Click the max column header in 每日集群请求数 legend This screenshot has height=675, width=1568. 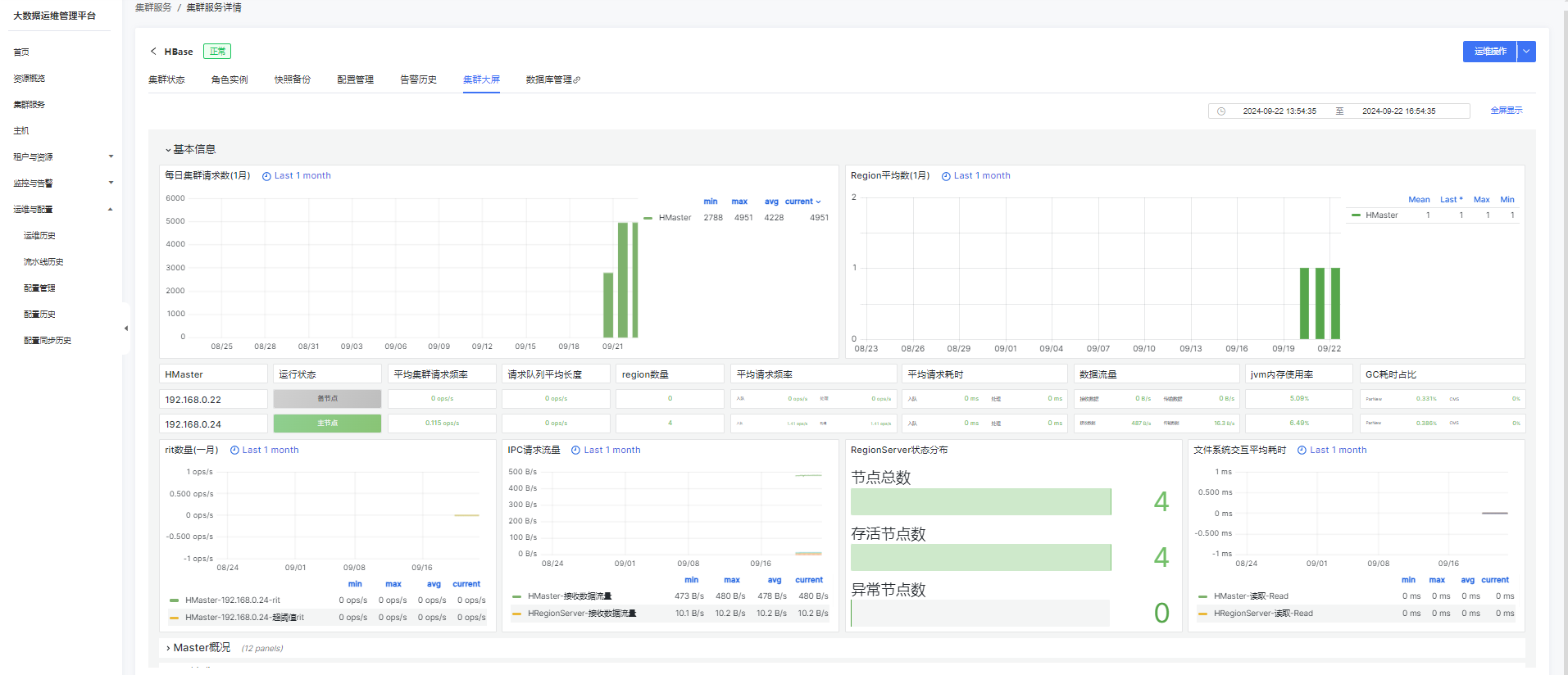tap(739, 202)
